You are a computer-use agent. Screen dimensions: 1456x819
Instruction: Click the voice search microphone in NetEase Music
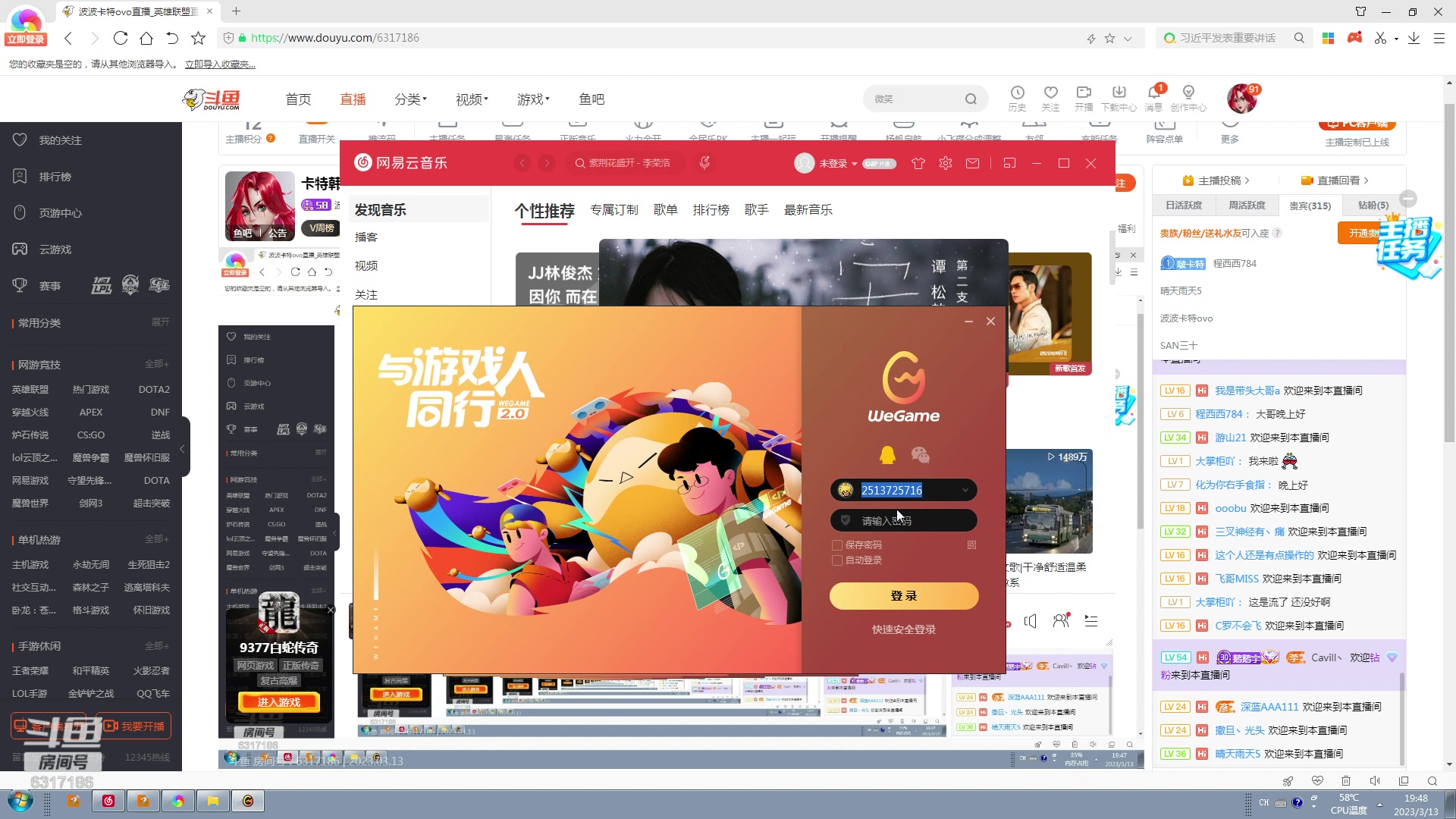pyautogui.click(x=704, y=162)
